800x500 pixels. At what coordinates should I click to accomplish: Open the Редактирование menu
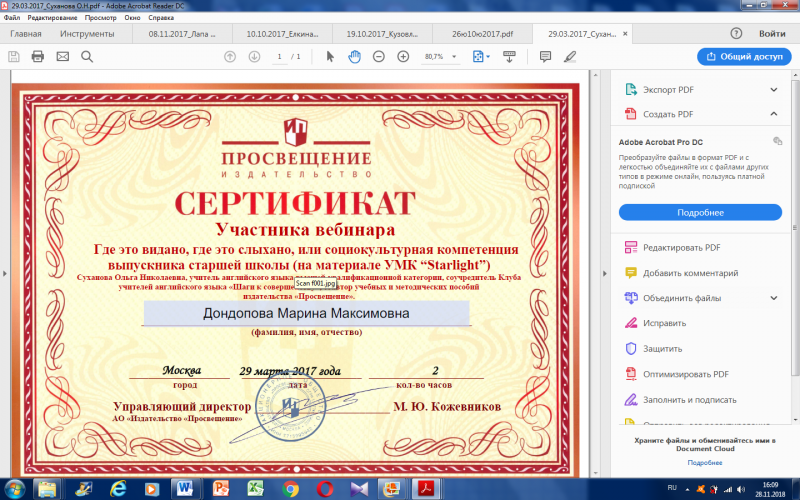coord(52,17)
